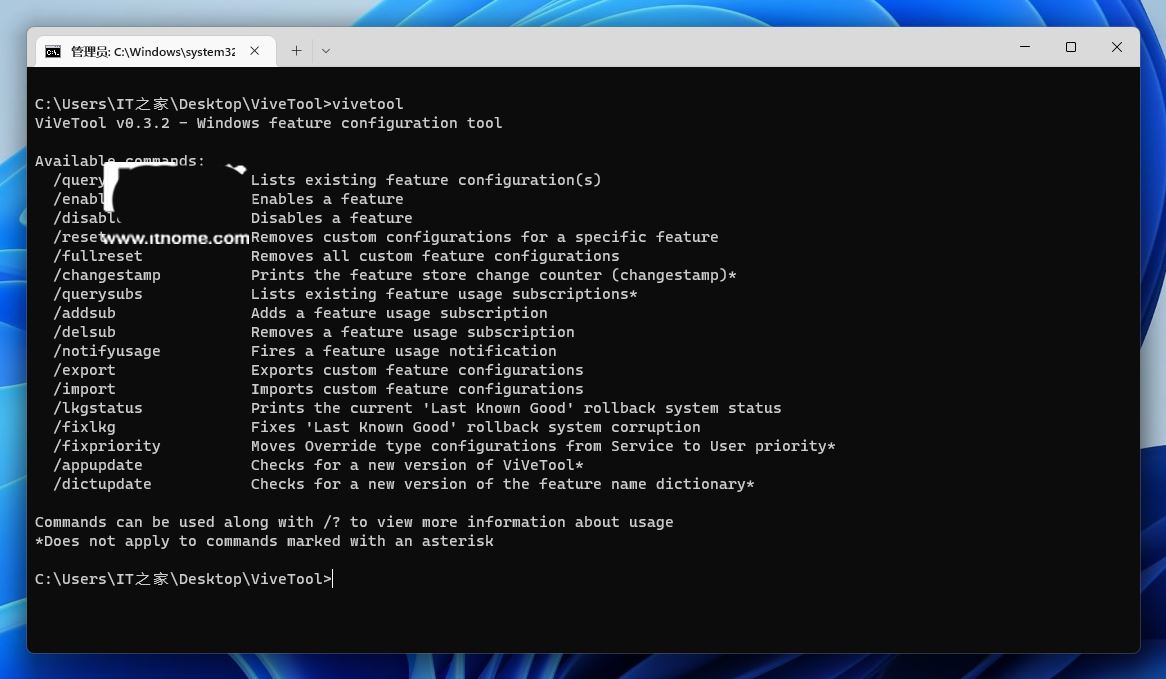Click 'Exports custom feature configurations' text
1166x679 pixels.
point(416,370)
